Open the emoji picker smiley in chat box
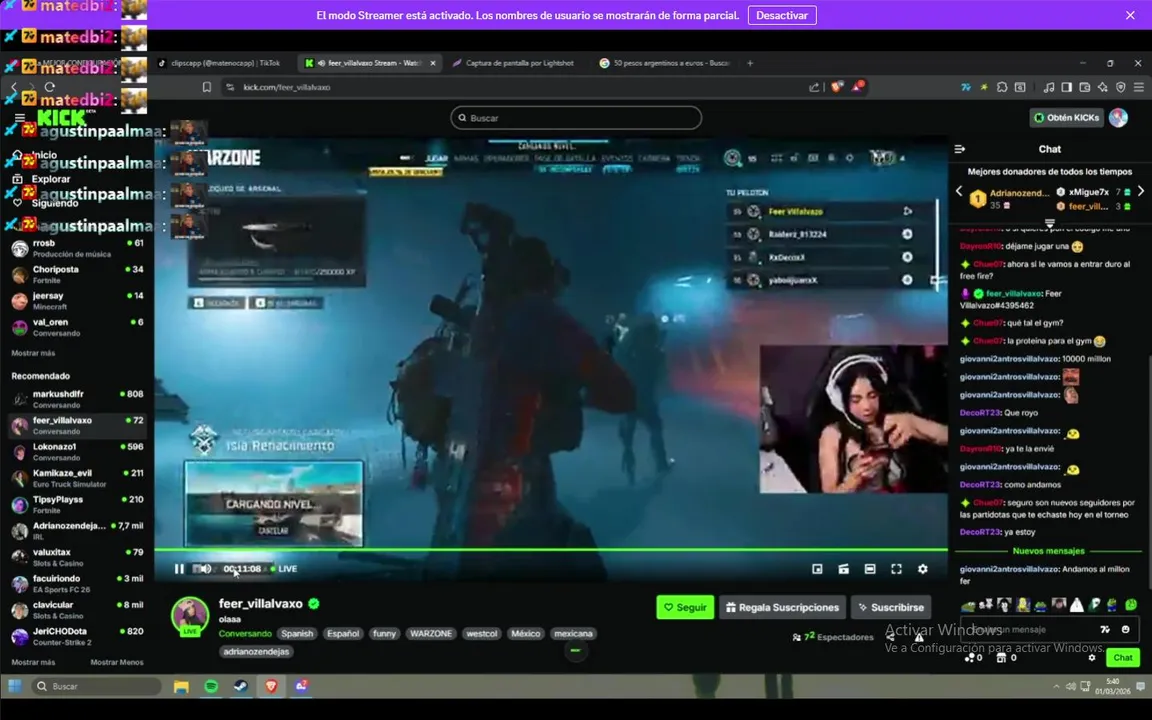The height and width of the screenshot is (720, 1152). pyautogui.click(x=1126, y=630)
